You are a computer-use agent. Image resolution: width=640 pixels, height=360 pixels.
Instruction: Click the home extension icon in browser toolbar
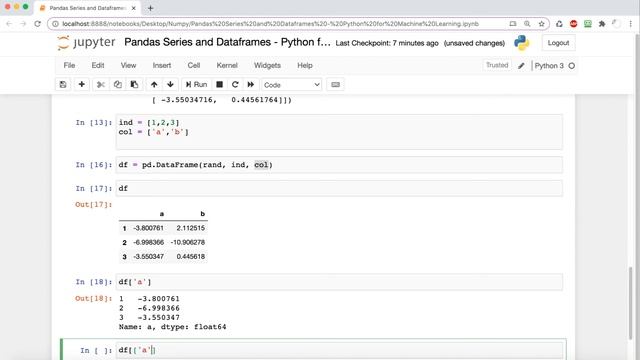point(559,24)
